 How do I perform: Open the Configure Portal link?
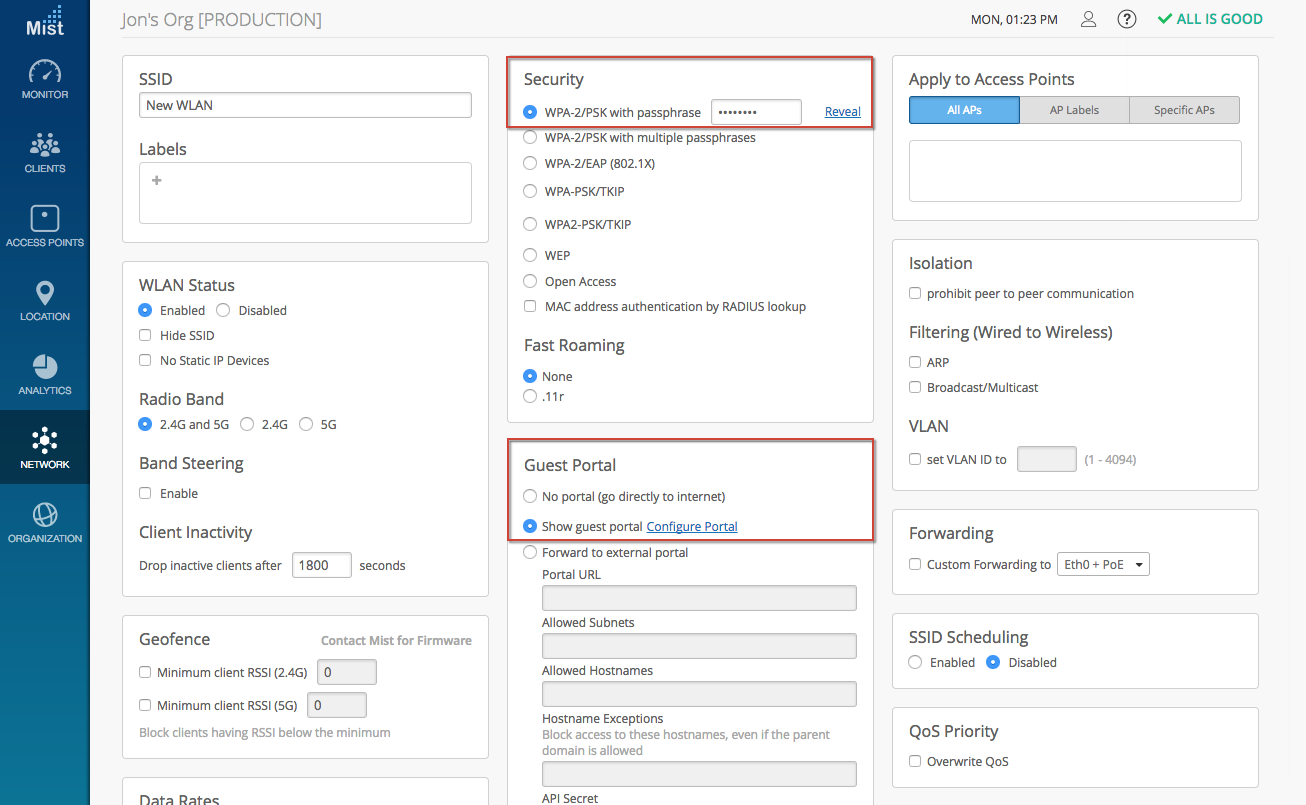click(x=692, y=527)
